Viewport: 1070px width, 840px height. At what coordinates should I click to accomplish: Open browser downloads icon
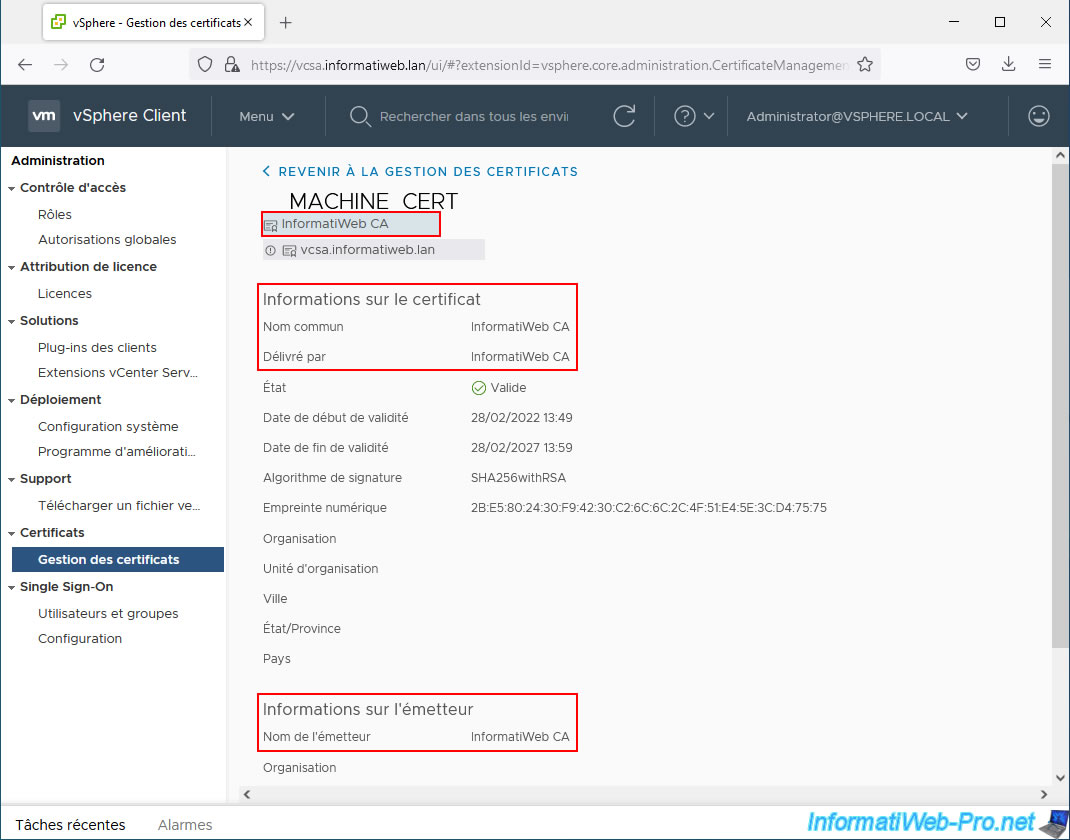1008,64
